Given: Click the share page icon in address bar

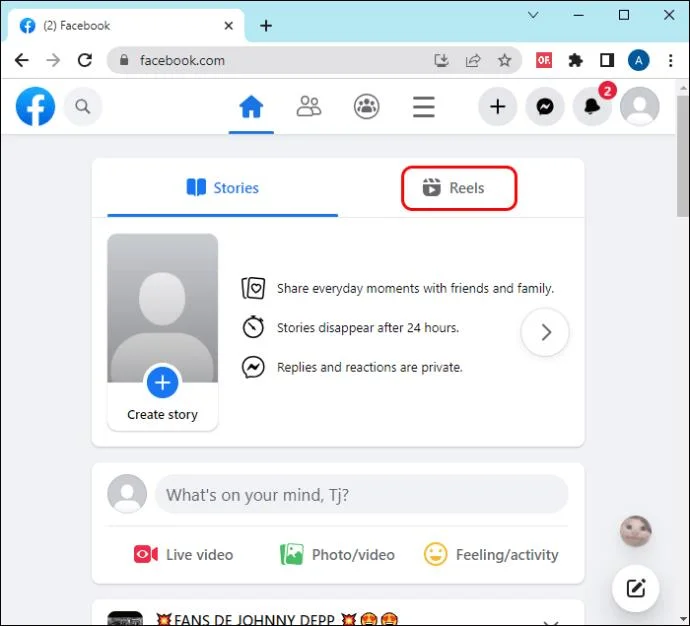Looking at the screenshot, I should point(473,60).
